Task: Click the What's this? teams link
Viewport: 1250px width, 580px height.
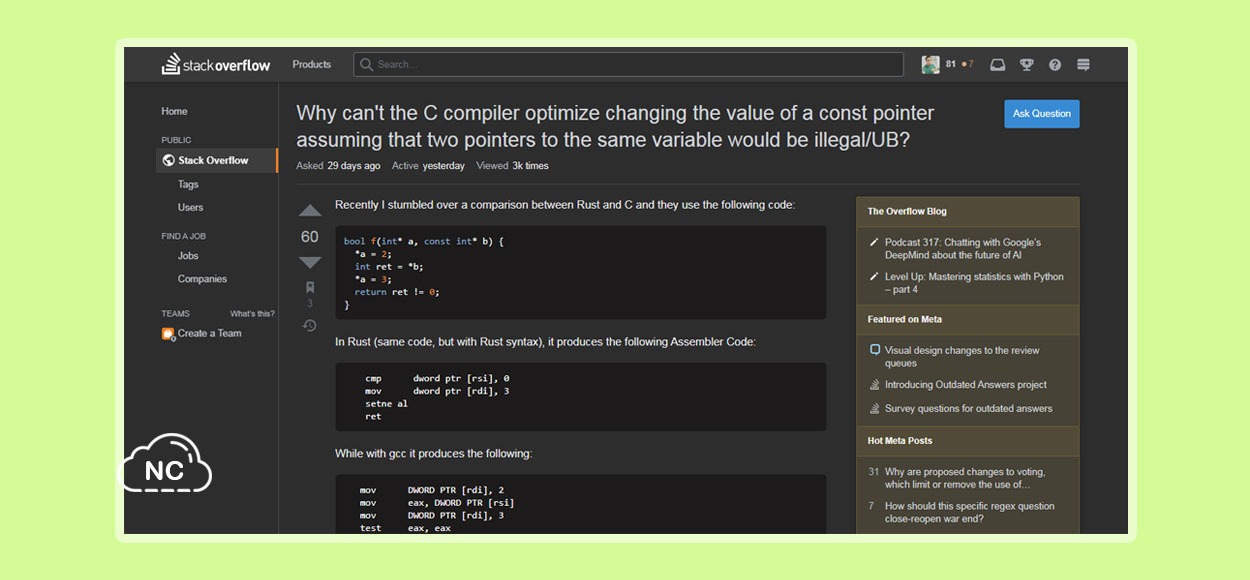Action: click(252, 313)
